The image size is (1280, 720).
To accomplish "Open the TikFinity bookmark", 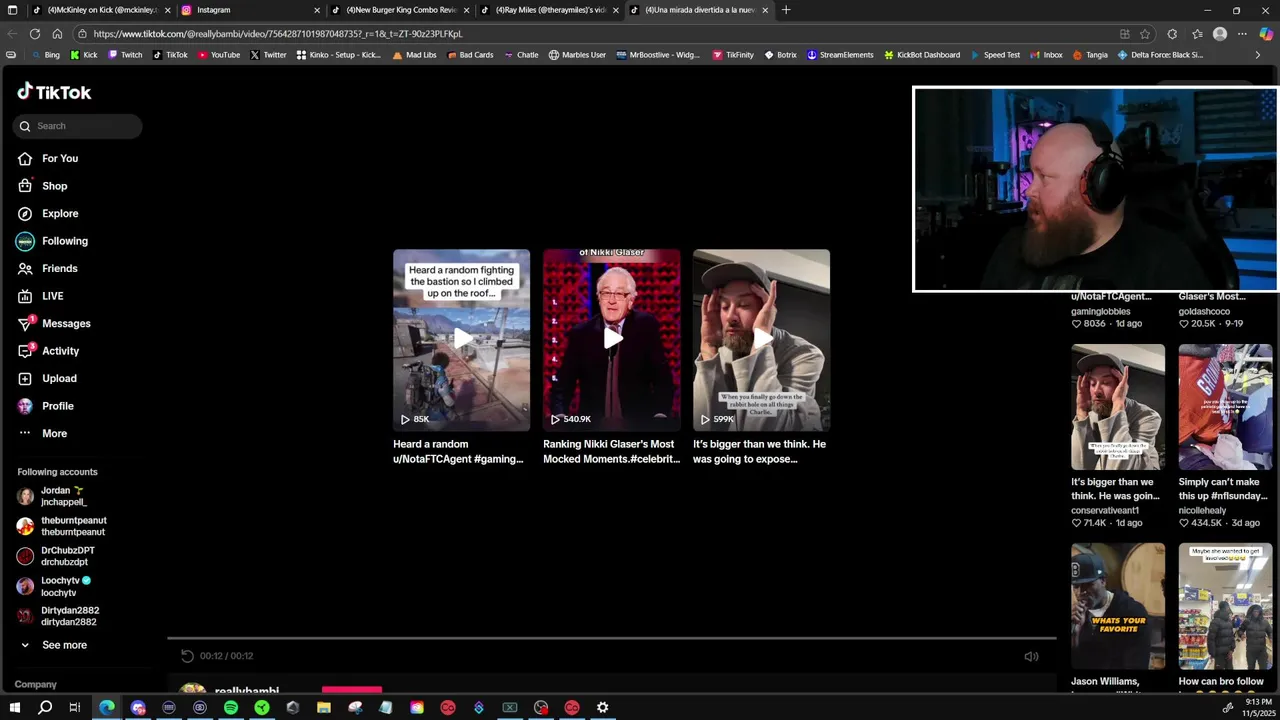I will click(733, 55).
